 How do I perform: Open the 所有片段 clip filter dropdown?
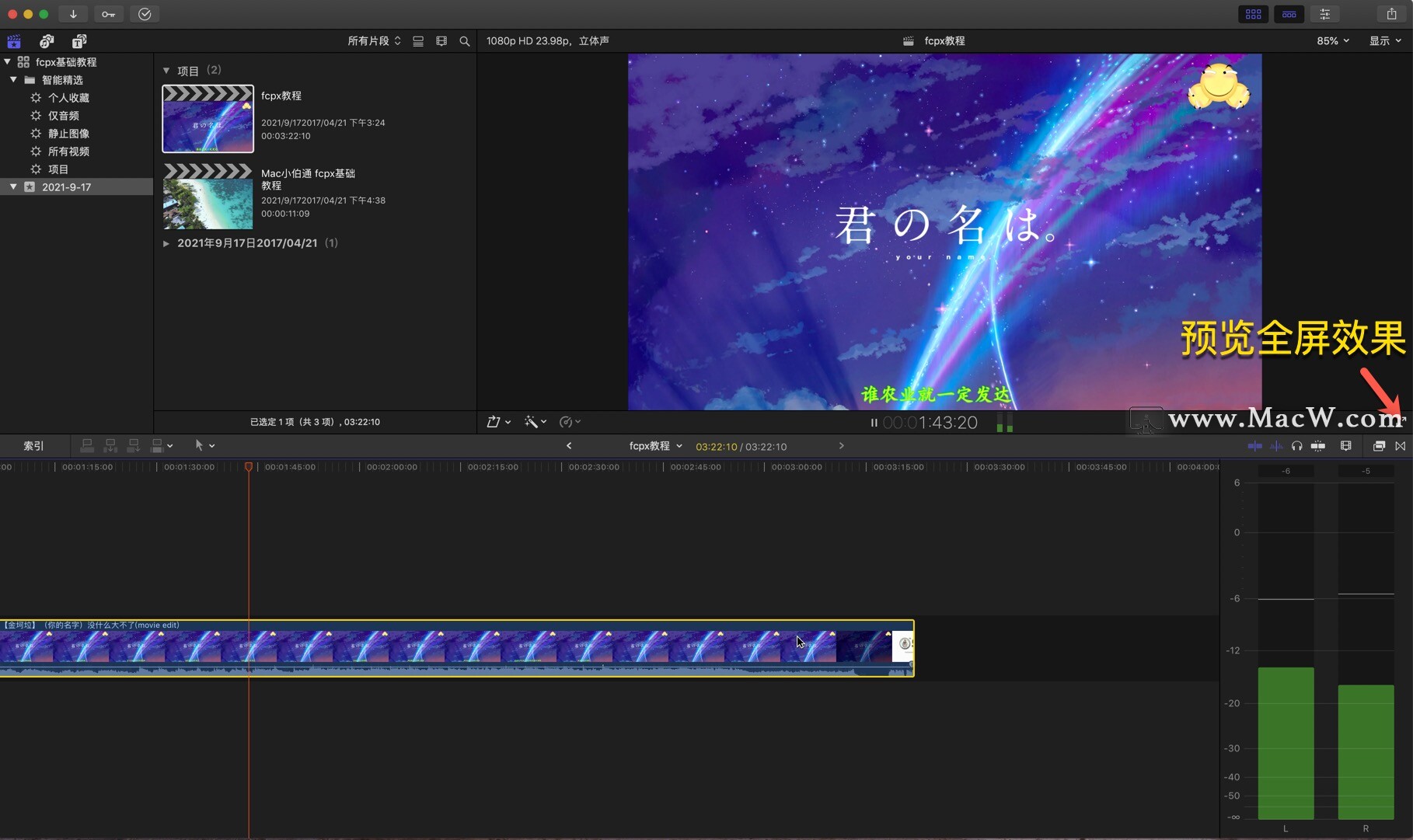pyautogui.click(x=374, y=41)
